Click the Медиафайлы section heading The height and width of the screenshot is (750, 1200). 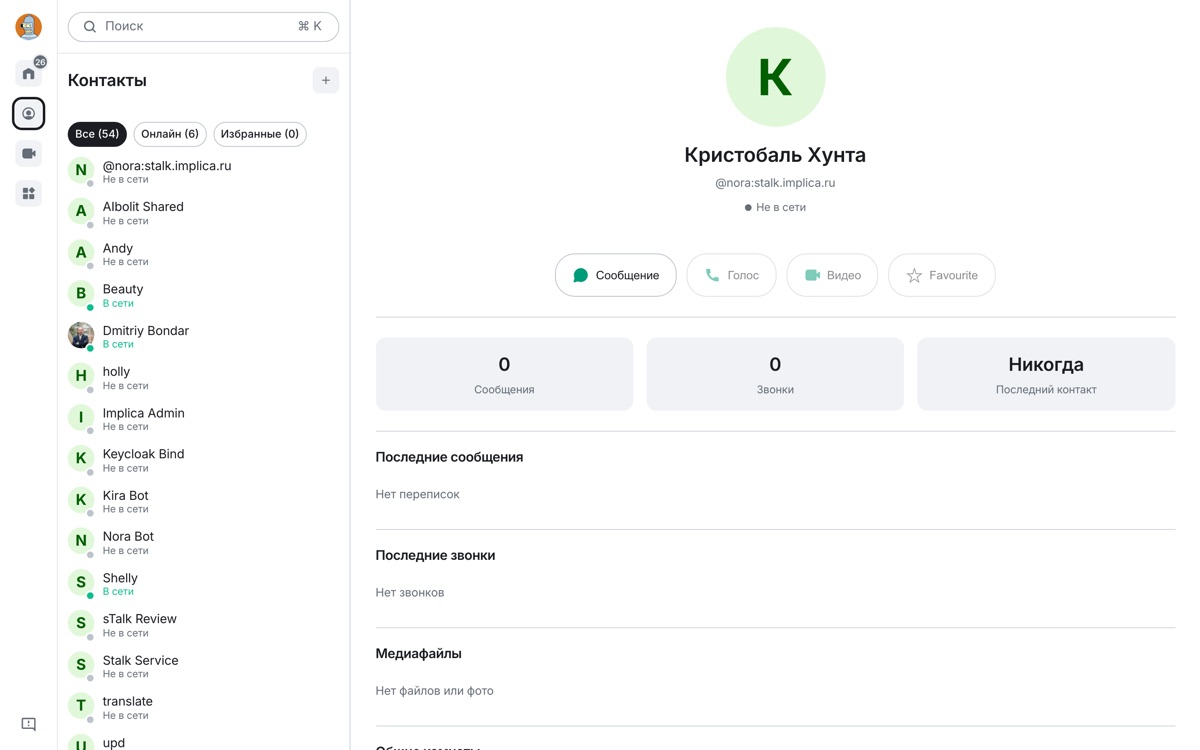pyautogui.click(x=418, y=653)
